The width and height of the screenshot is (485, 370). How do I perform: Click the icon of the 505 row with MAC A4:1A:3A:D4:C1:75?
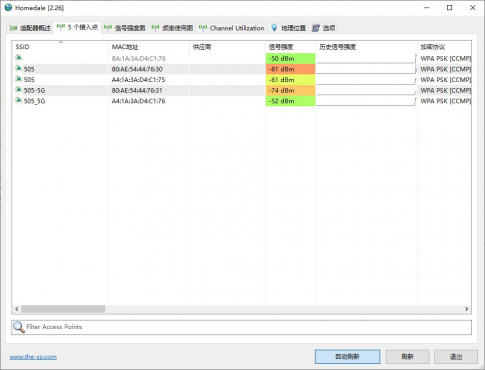tap(19, 79)
